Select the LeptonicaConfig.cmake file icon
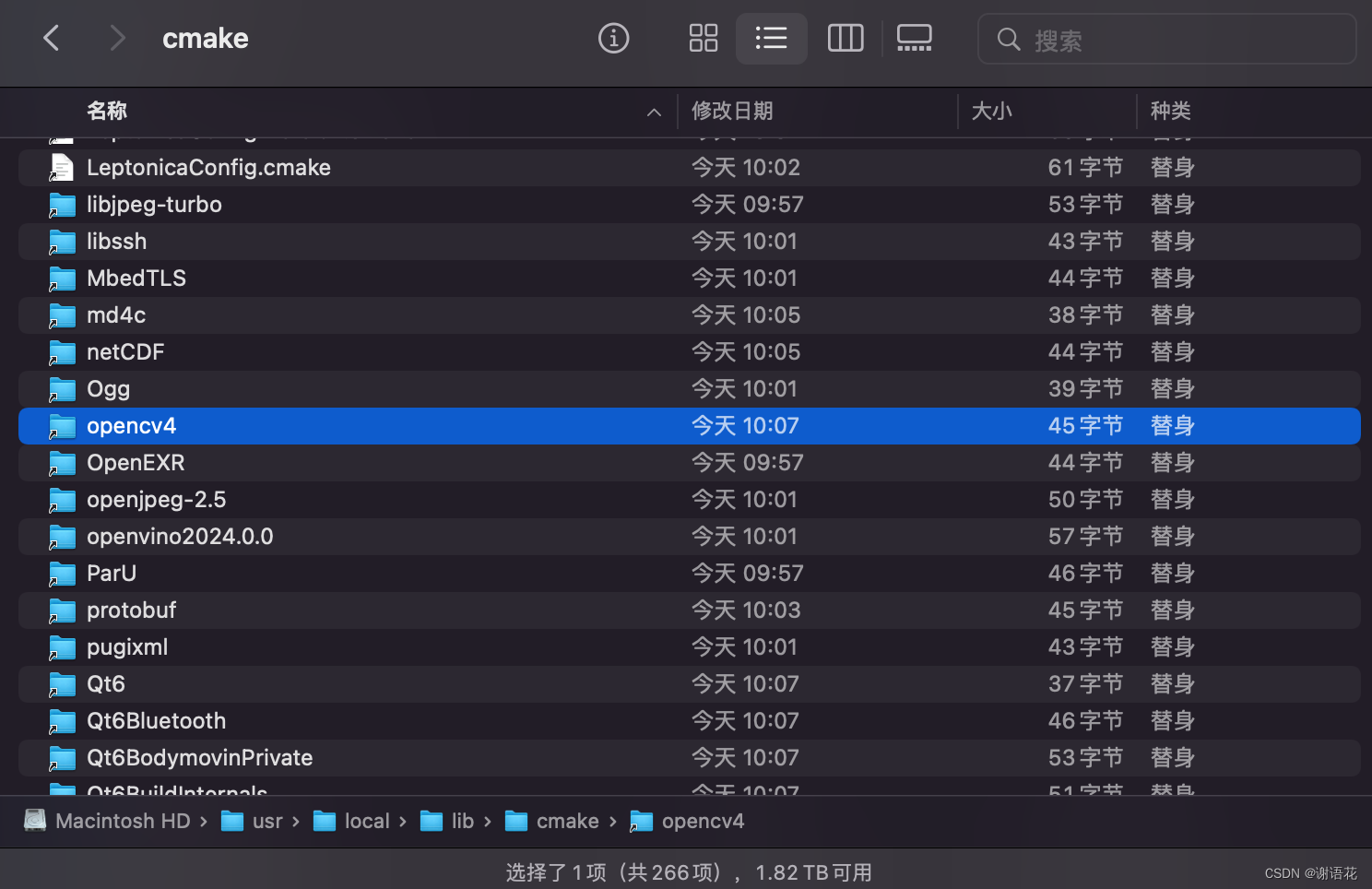The height and width of the screenshot is (889, 1372). pyautogui.click(x=62, y=168)
